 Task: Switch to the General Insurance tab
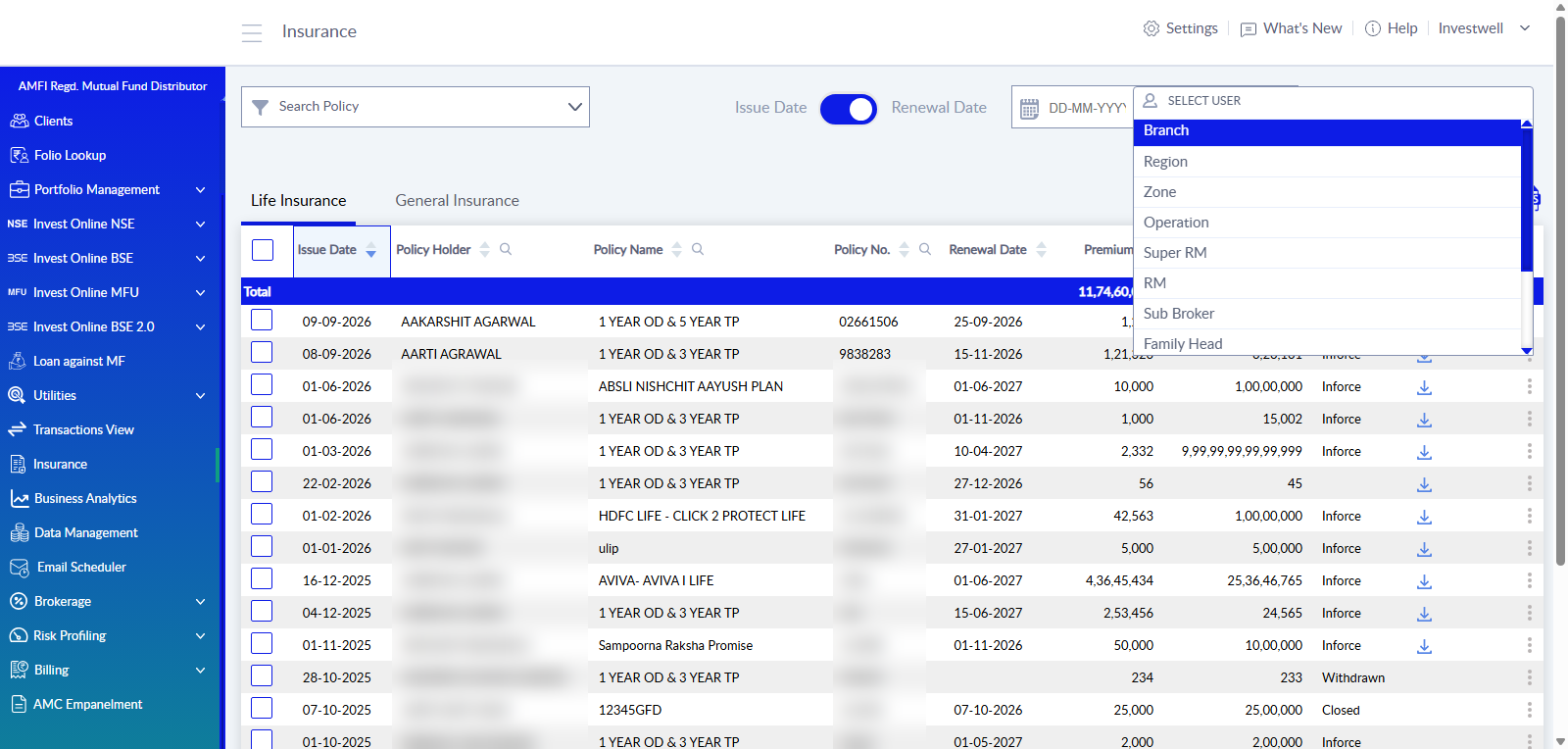458,200
